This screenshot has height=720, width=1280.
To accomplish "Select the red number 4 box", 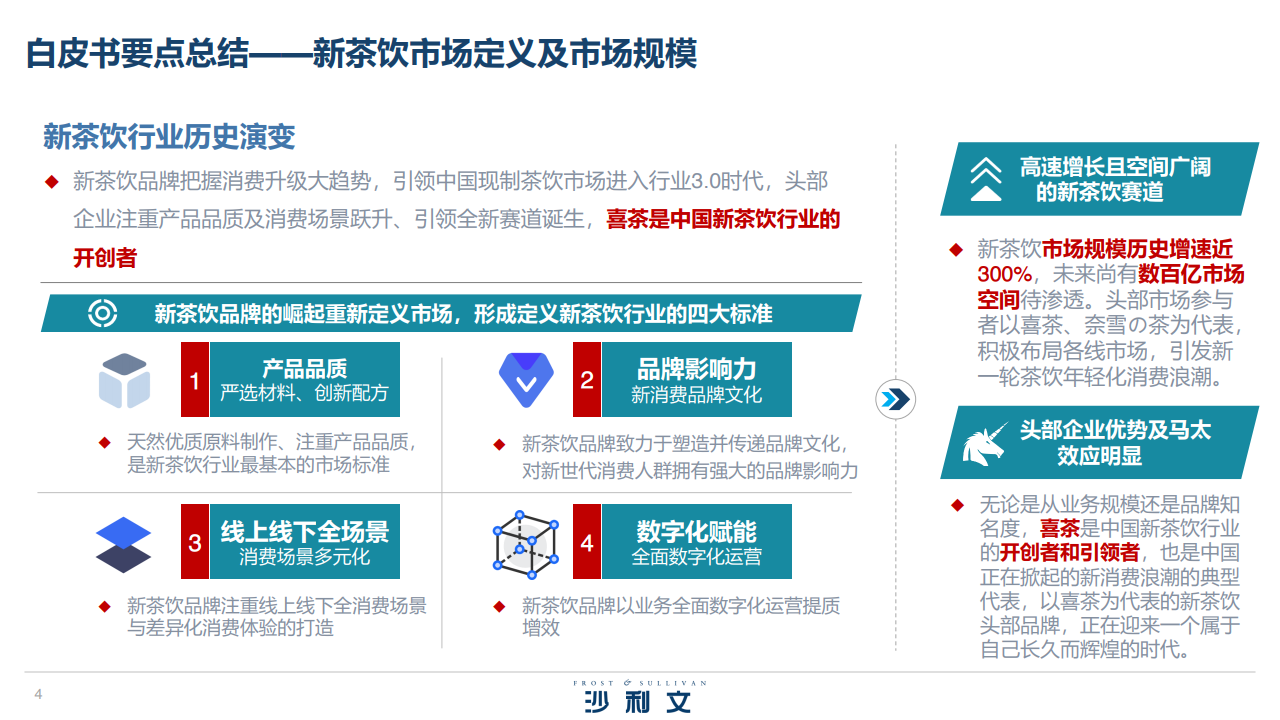I will pyautogui.click(x=587, y=541).
